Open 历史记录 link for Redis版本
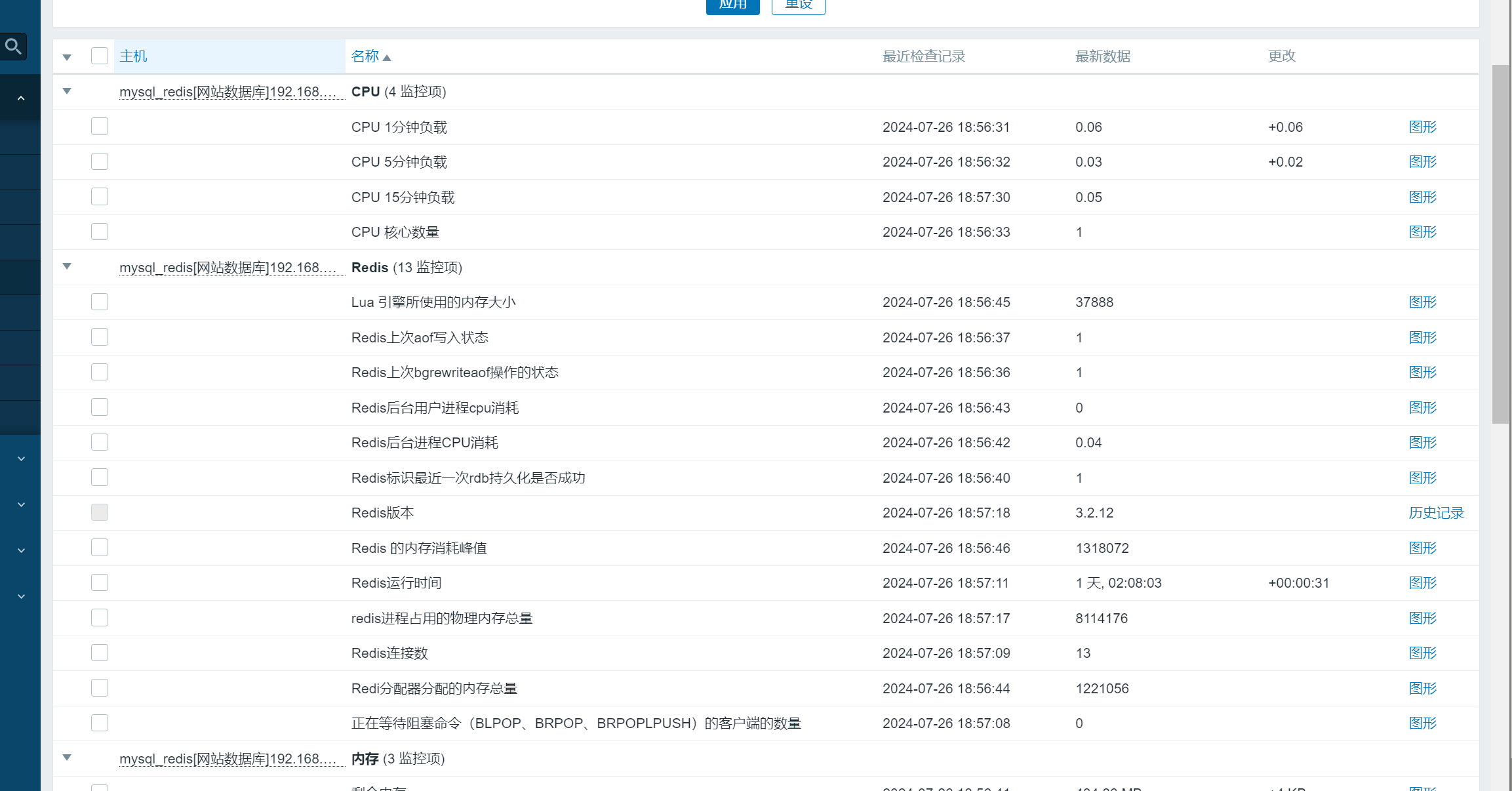1512x791 pixels. tap(1436, 513)
